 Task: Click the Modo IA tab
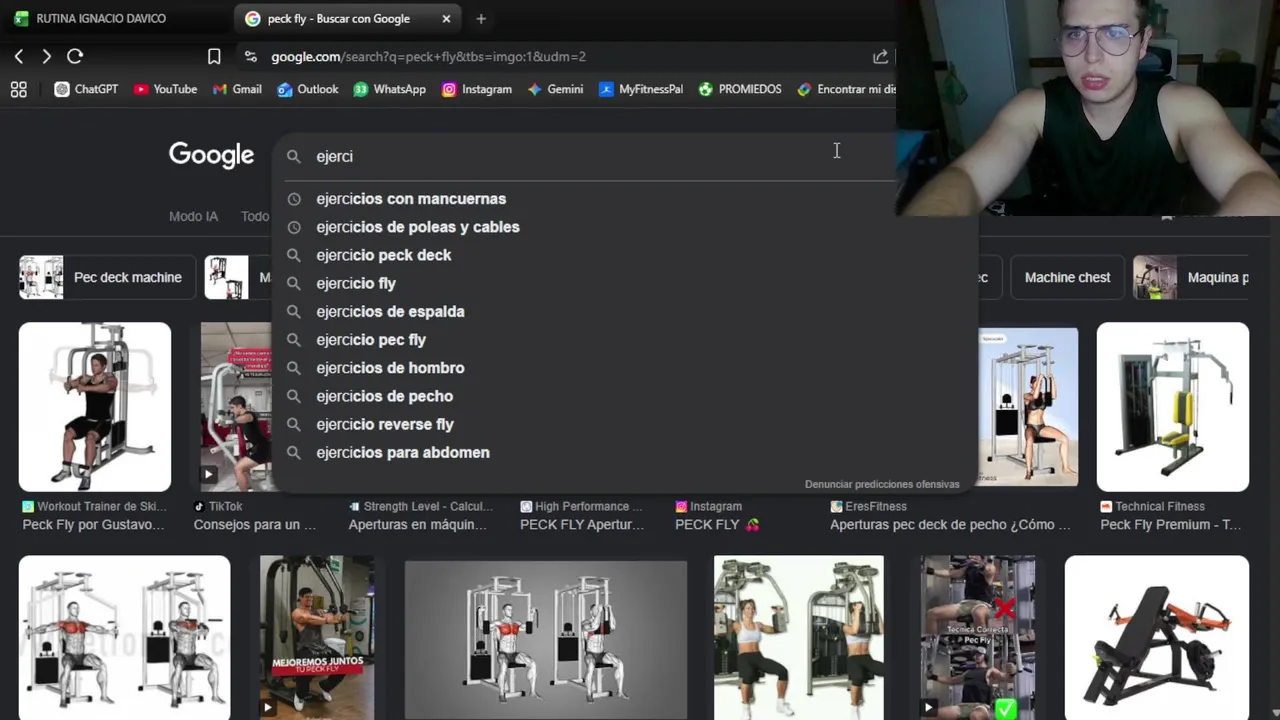pos(193,216)
